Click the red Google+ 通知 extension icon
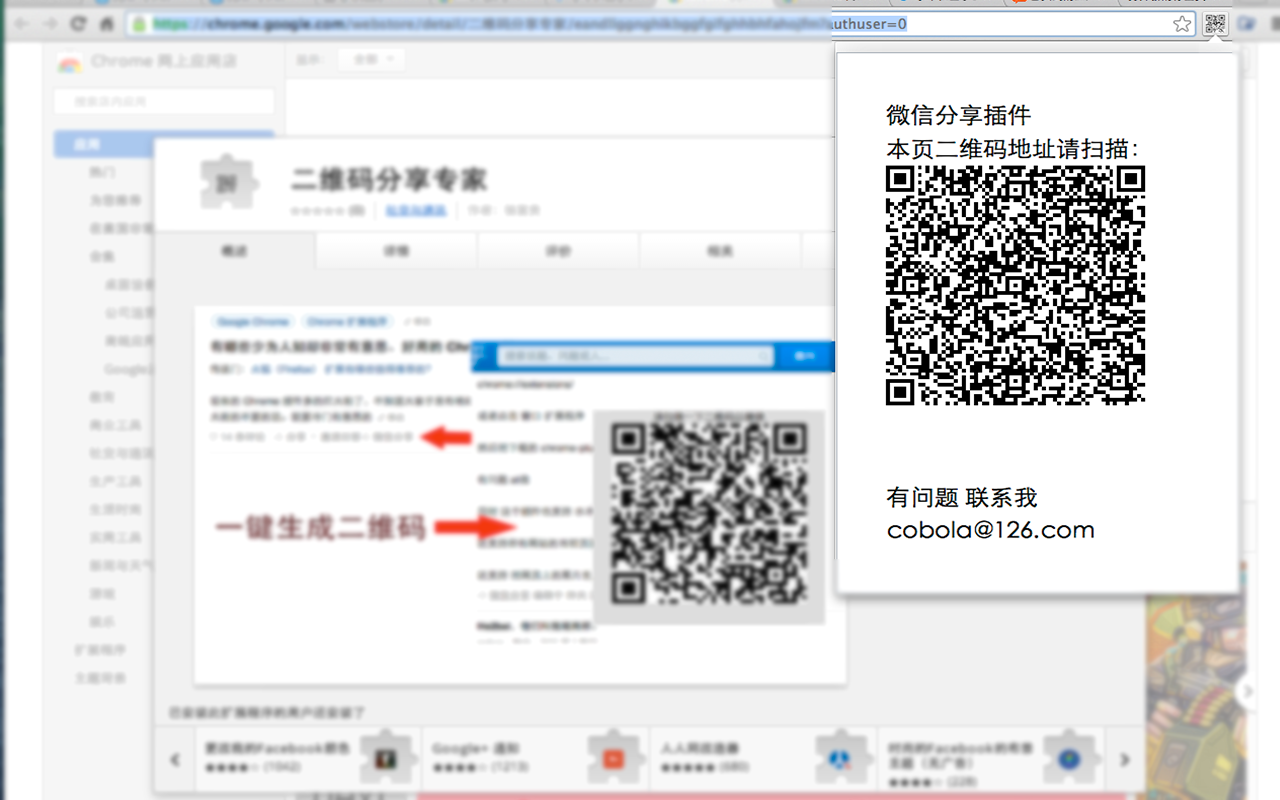This screenshot has width=1280, height=800. [613, 759]
